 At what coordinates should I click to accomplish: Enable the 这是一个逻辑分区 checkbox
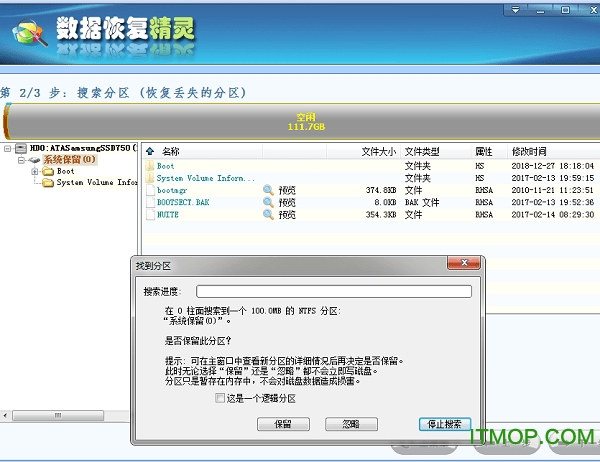(x=220, y=398)
